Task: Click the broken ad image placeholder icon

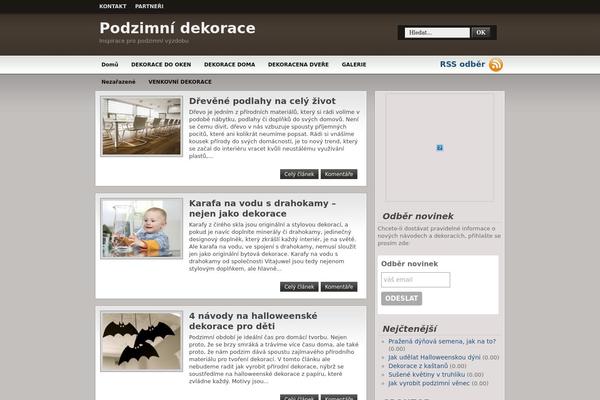Action: pyautogui.click(x=440, y=148)
